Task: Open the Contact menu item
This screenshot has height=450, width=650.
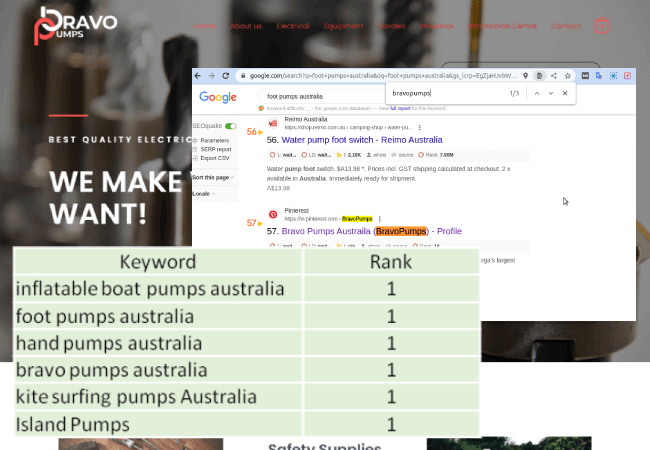Action: pyautogui.click(x=565, y=26)
